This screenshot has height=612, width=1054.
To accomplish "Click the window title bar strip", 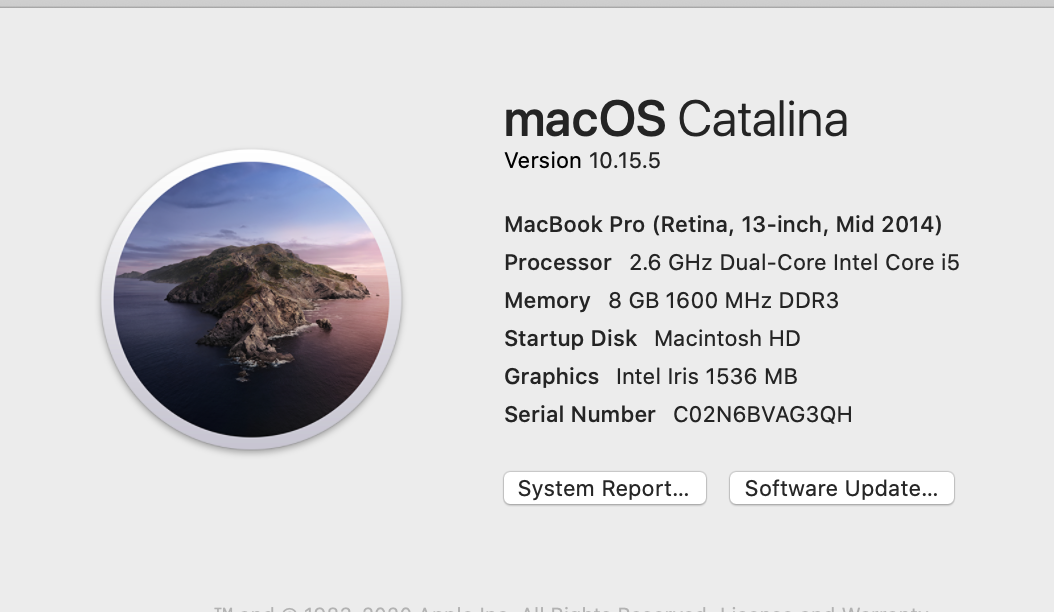I will point(527,4).
